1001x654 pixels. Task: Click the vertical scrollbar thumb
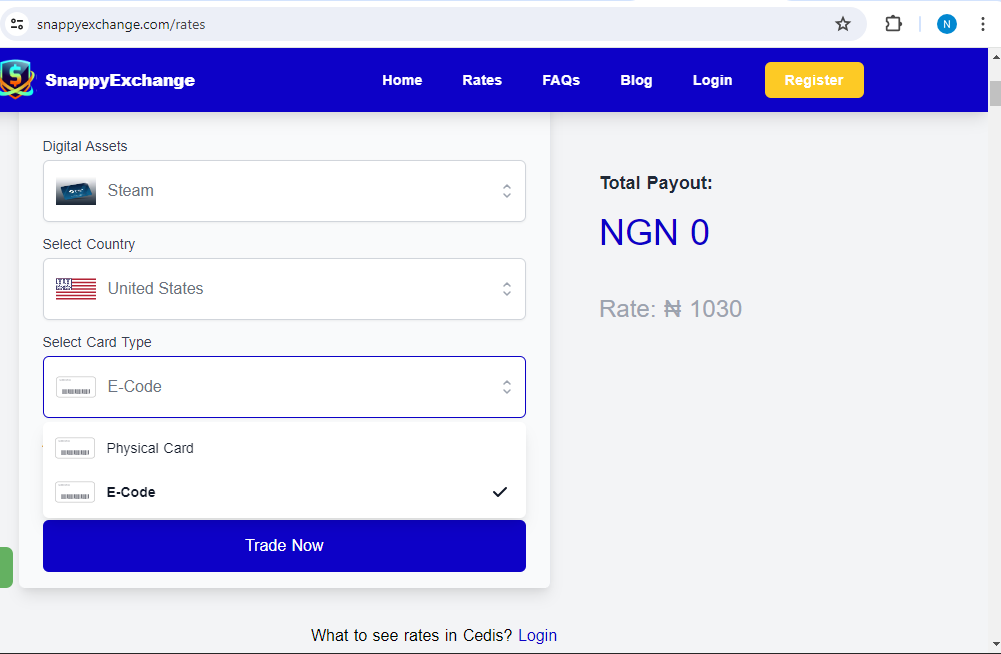[x=995, y=94]
